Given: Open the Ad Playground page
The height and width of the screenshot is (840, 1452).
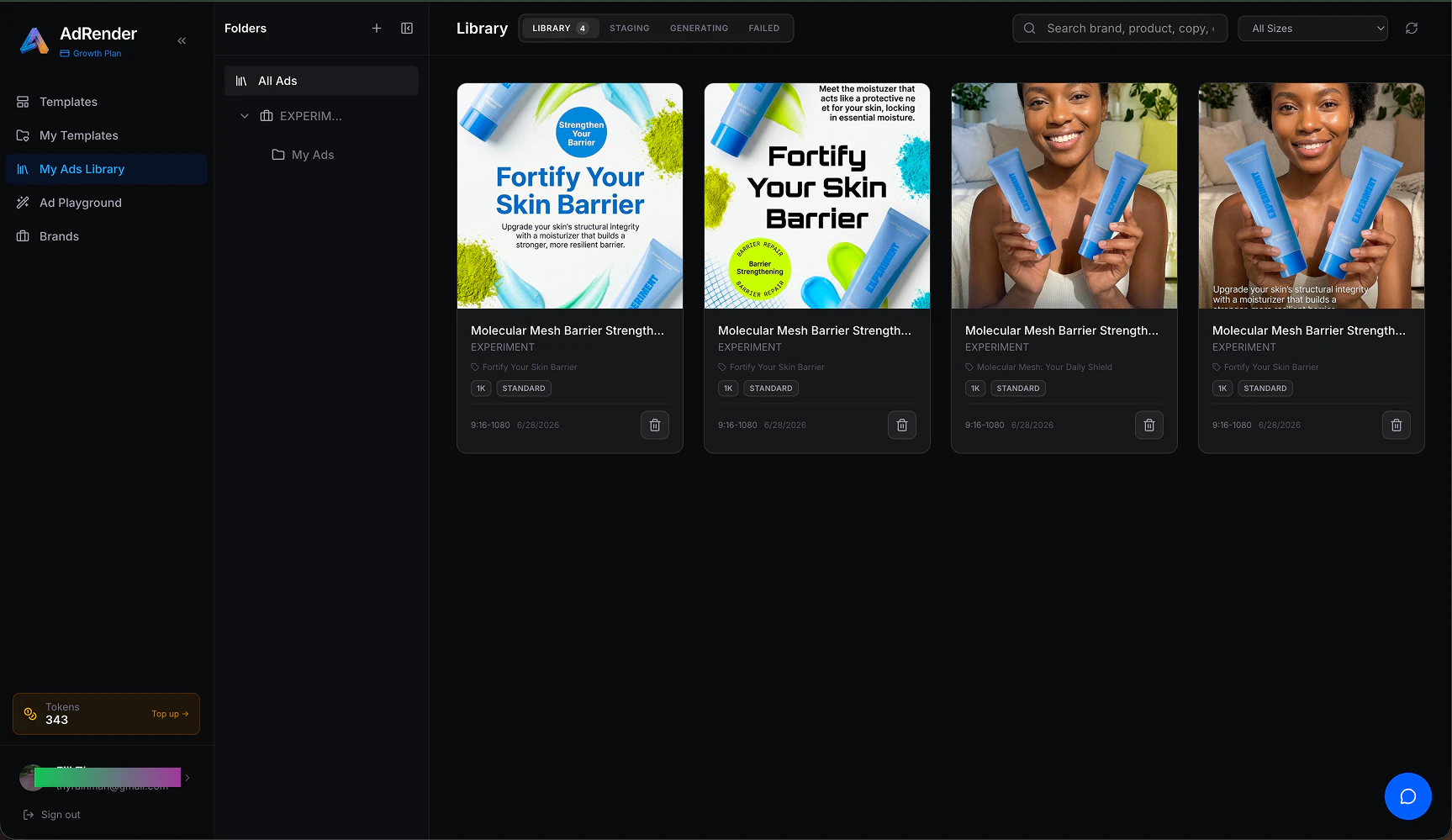Looking at the screenshot, I should (107, 203).
